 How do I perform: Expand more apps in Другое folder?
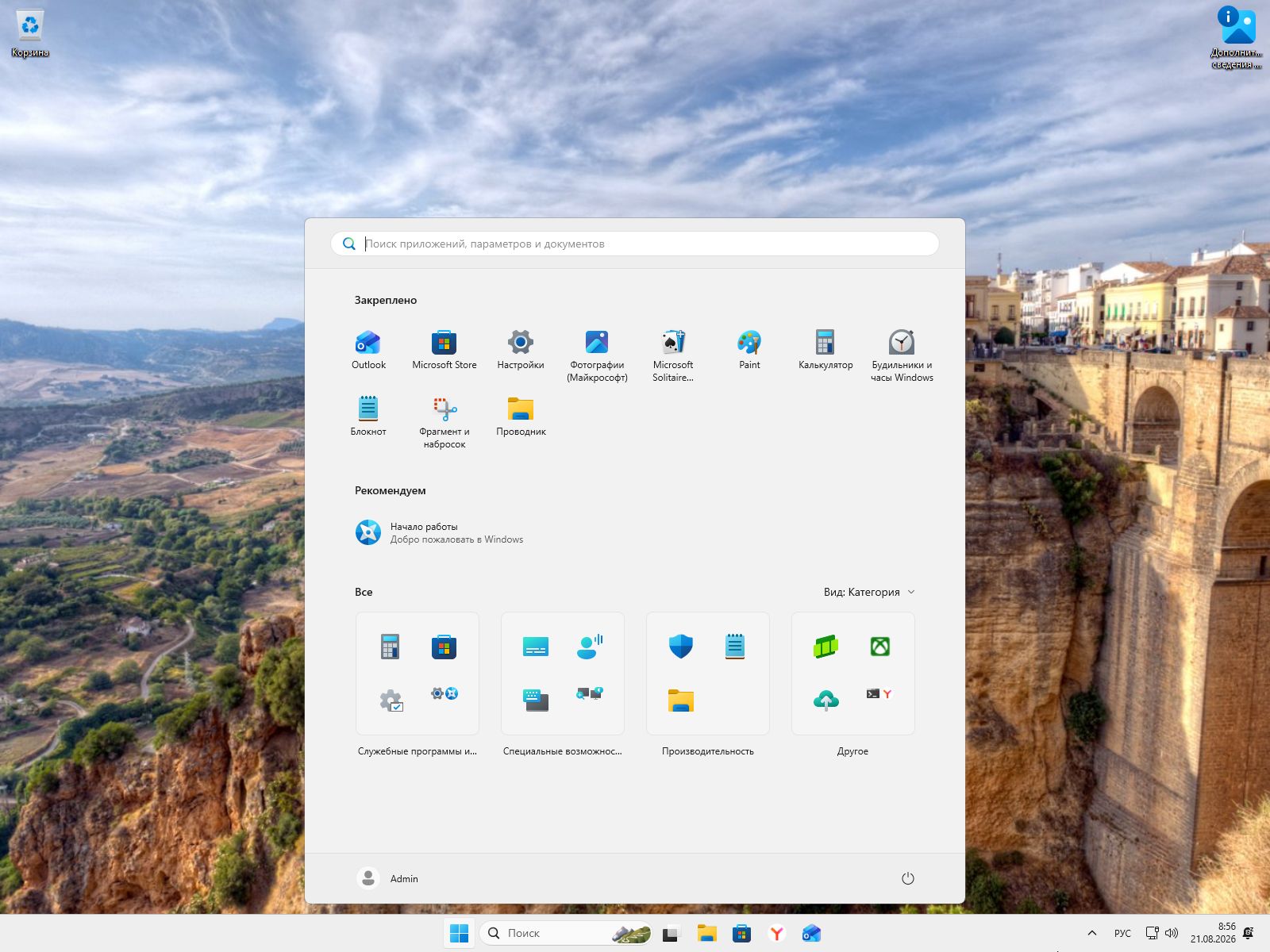point(879,694)
